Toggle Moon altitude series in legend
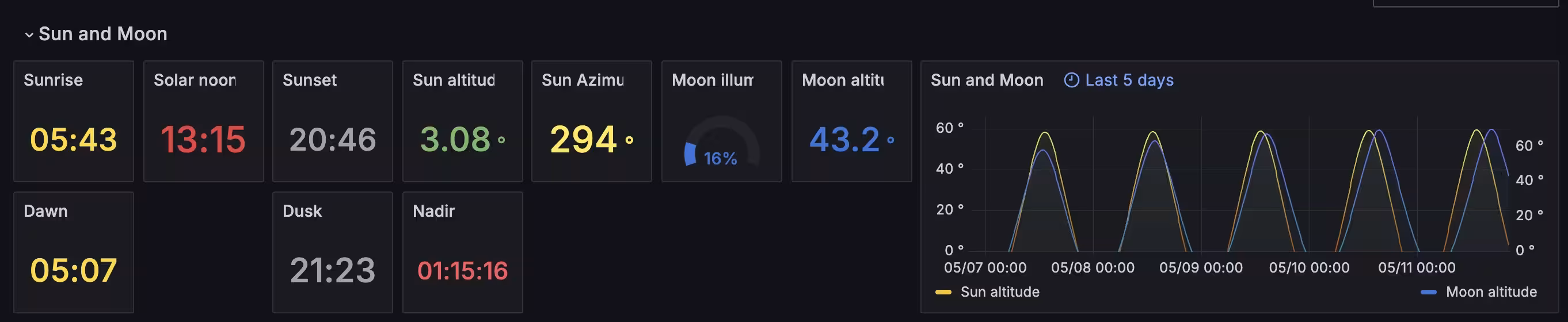The image size is (1568, 322). [x=1491, y=292]
